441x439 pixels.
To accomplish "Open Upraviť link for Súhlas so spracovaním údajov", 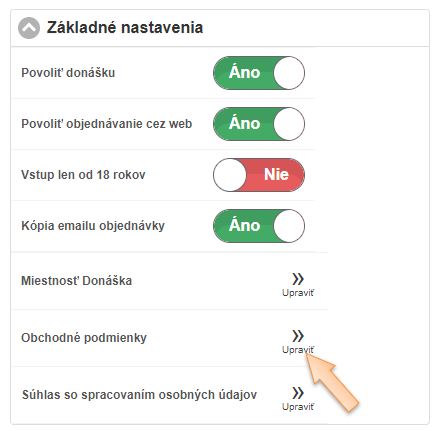I will (298, 407).
